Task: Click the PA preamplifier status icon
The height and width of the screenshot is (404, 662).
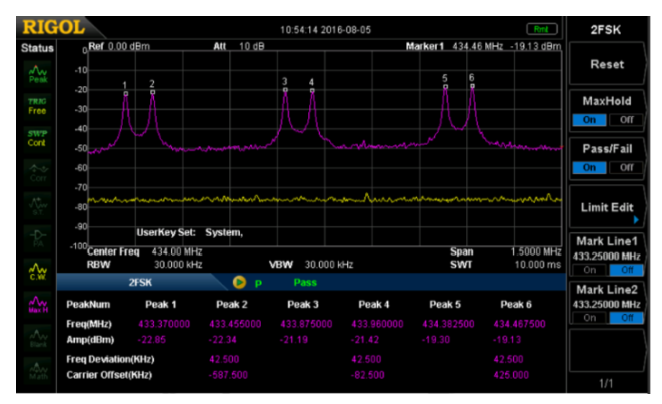Action: 38,238
